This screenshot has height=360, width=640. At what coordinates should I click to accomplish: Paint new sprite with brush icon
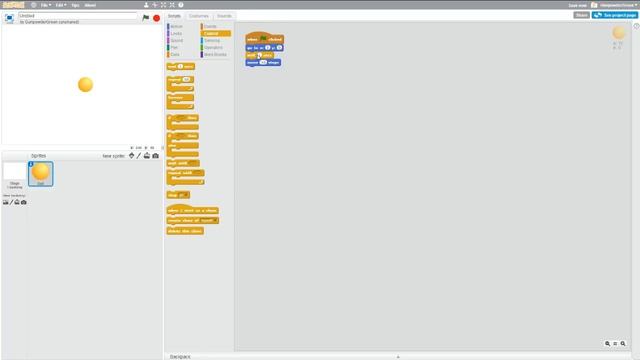point(139,156)
